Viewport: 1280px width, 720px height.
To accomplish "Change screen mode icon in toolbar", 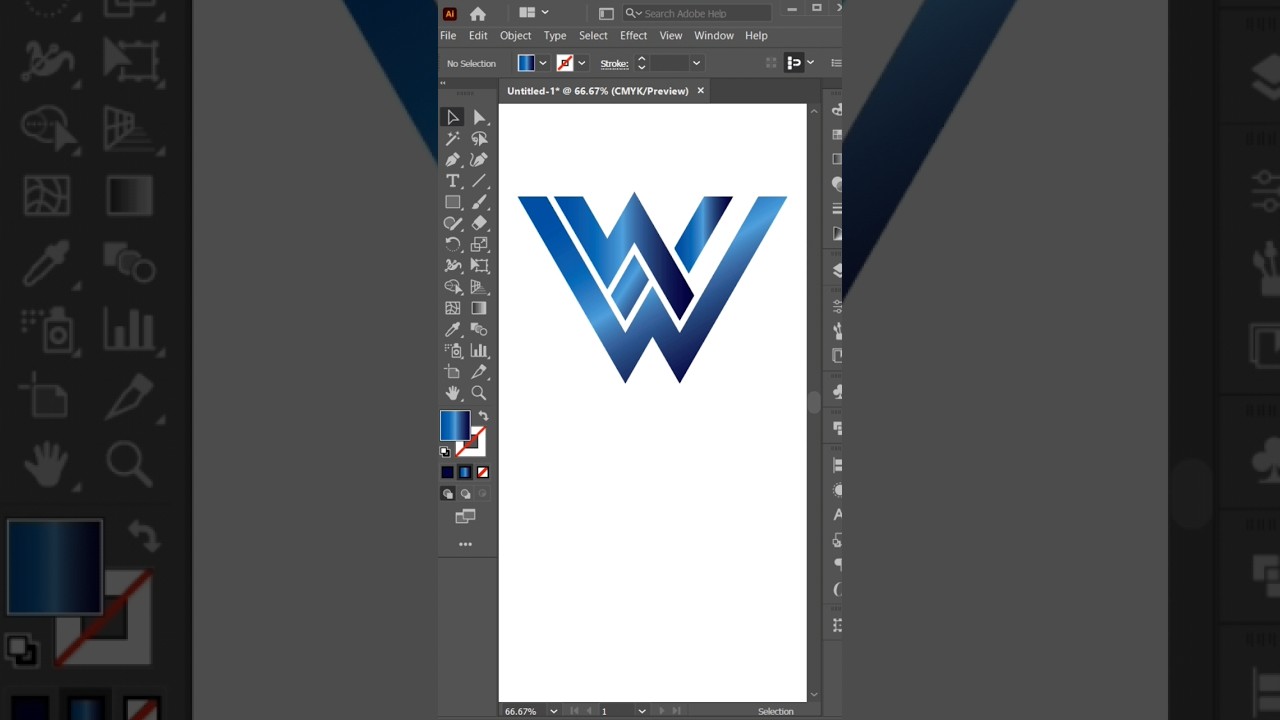I will coord(465,516).
